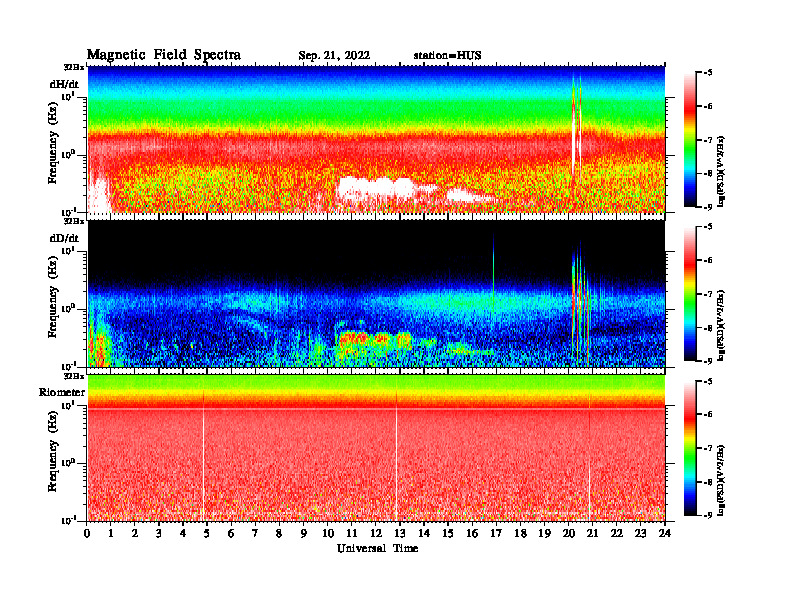
Task: Click the dD/dt spectrogram color scale bar
Action: click(x=689, y=294)
